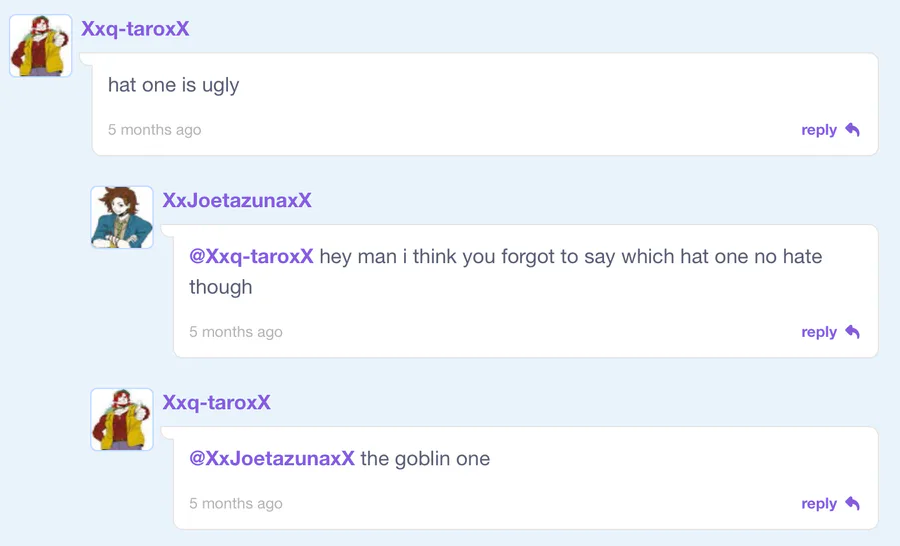Follow the @Xxq-taroxX mention link
This screenshot has width=900, height=546.
tap(251, 256)
